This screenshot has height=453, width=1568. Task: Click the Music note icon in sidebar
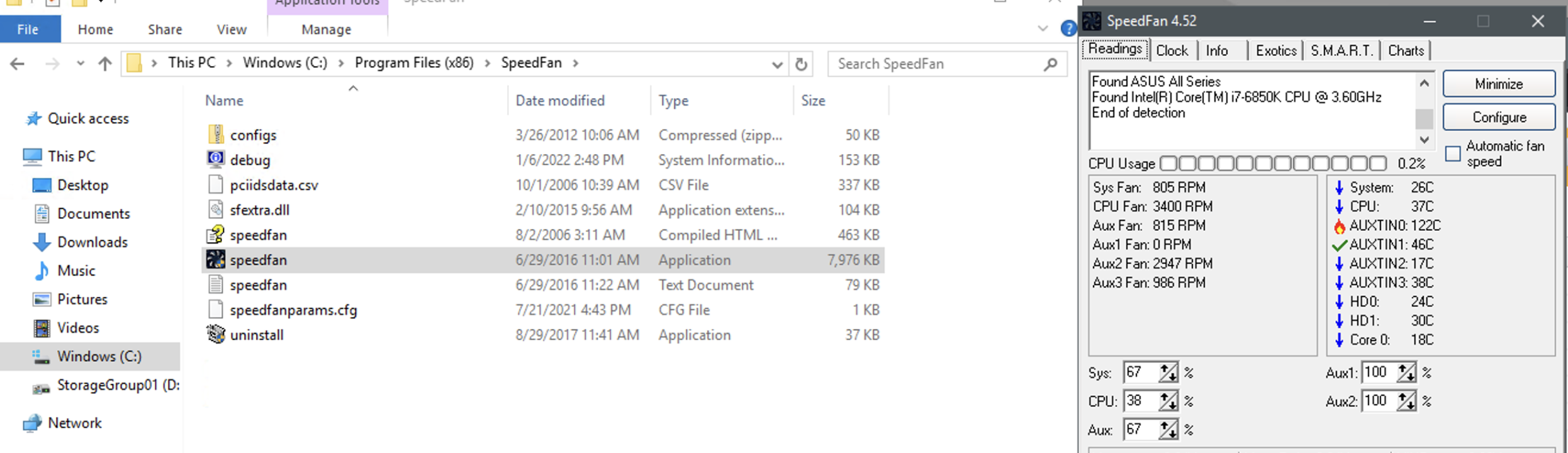tap(42, 271)
